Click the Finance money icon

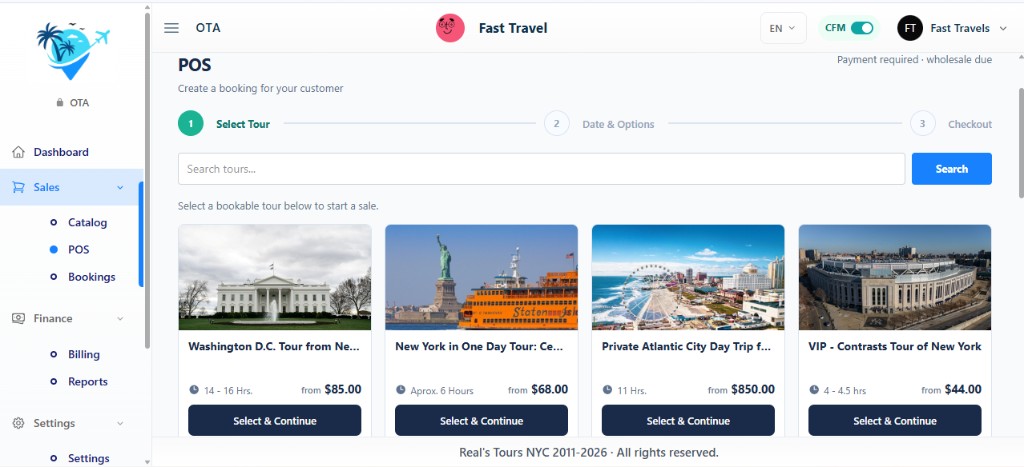tap(18, 319)
